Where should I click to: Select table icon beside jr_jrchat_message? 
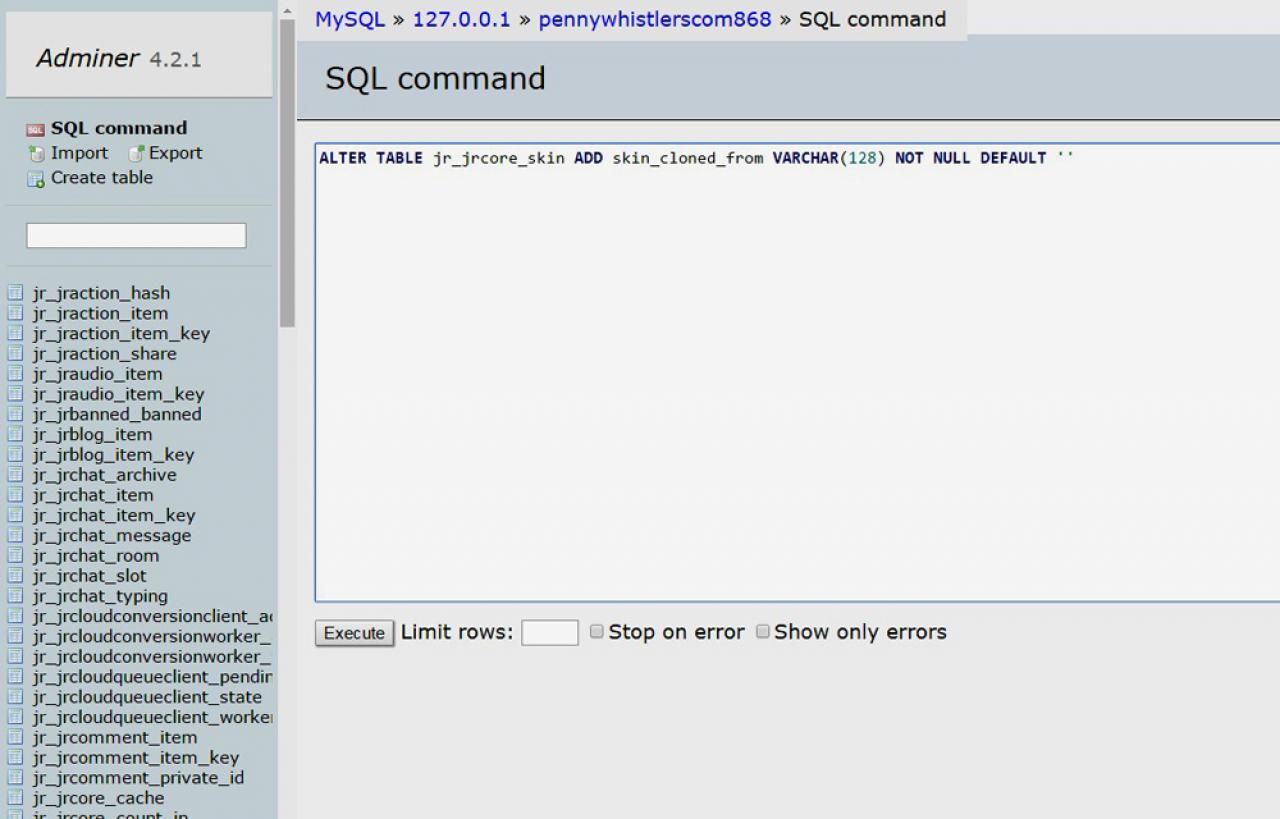point(15,535)
